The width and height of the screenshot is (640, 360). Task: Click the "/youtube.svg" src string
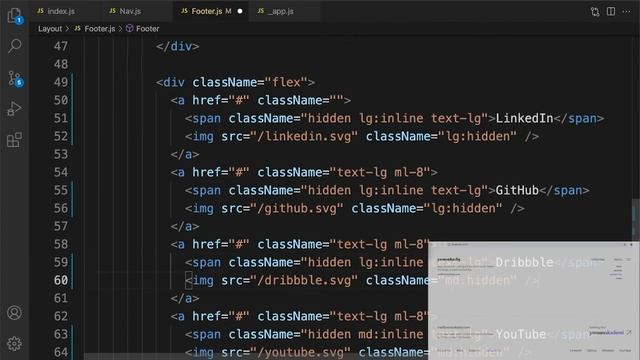[x=300, y=352]
